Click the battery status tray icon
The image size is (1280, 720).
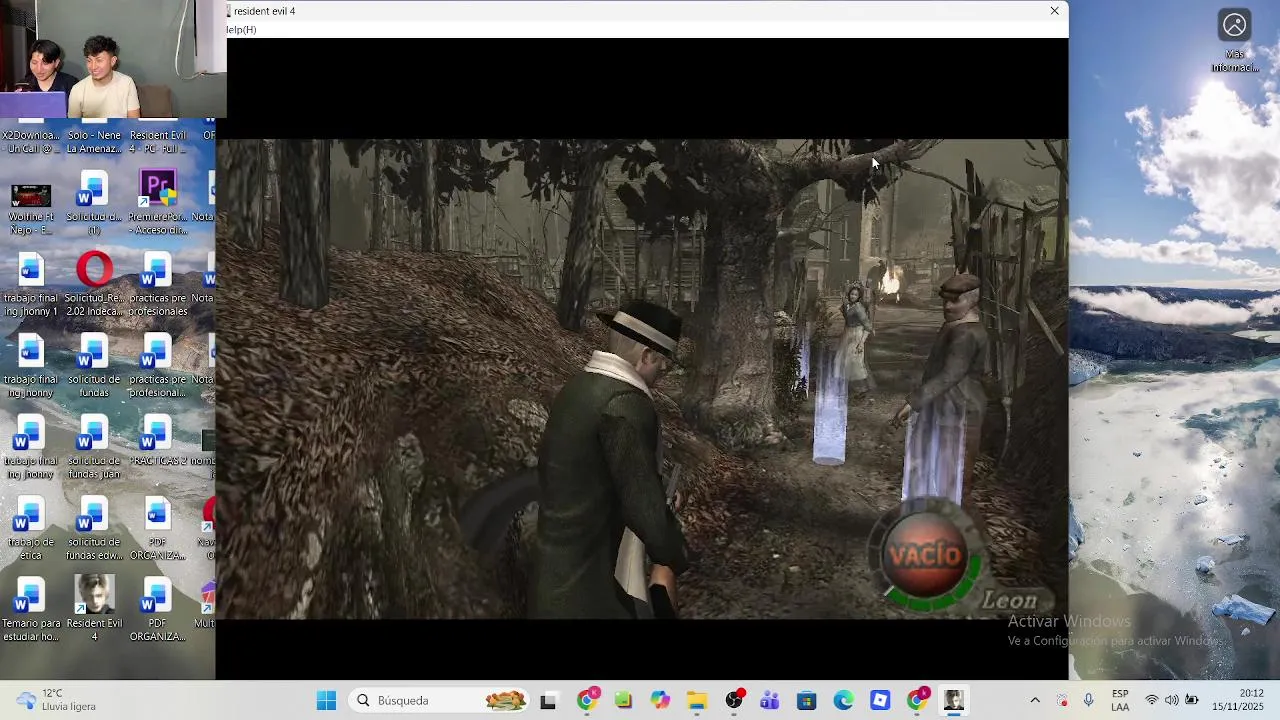(1192, 701)
